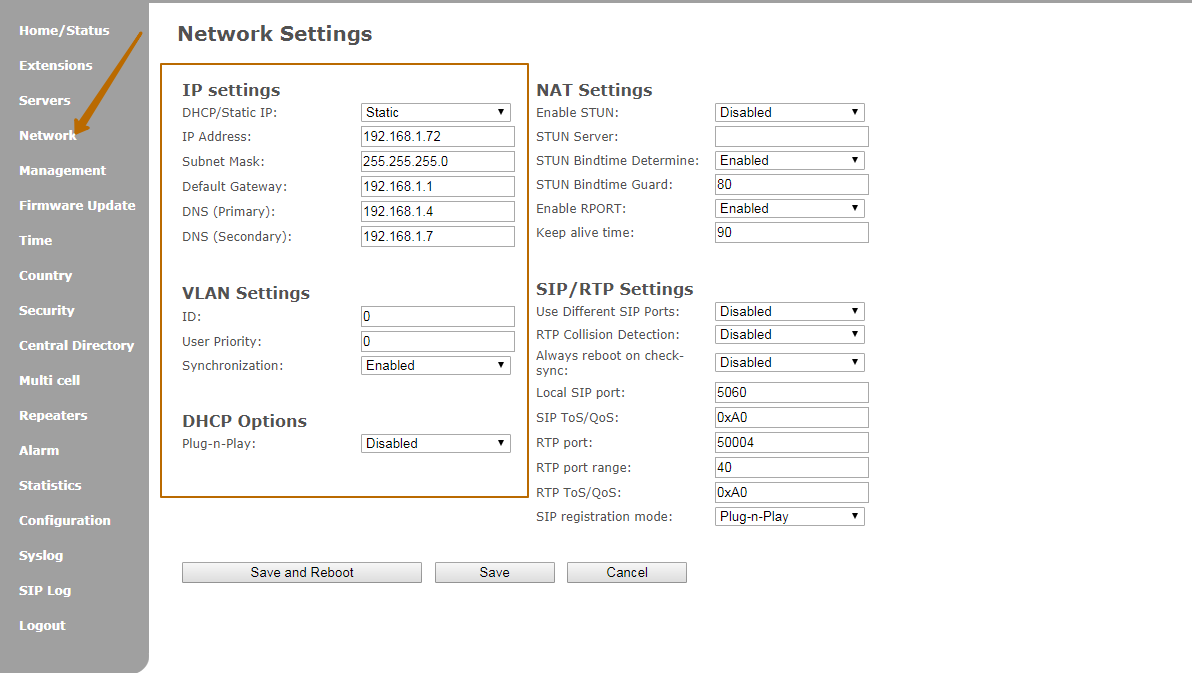Open Central Directory settings
The width and height of the screenshot is (1192, 692).
(x=76, y=345)
